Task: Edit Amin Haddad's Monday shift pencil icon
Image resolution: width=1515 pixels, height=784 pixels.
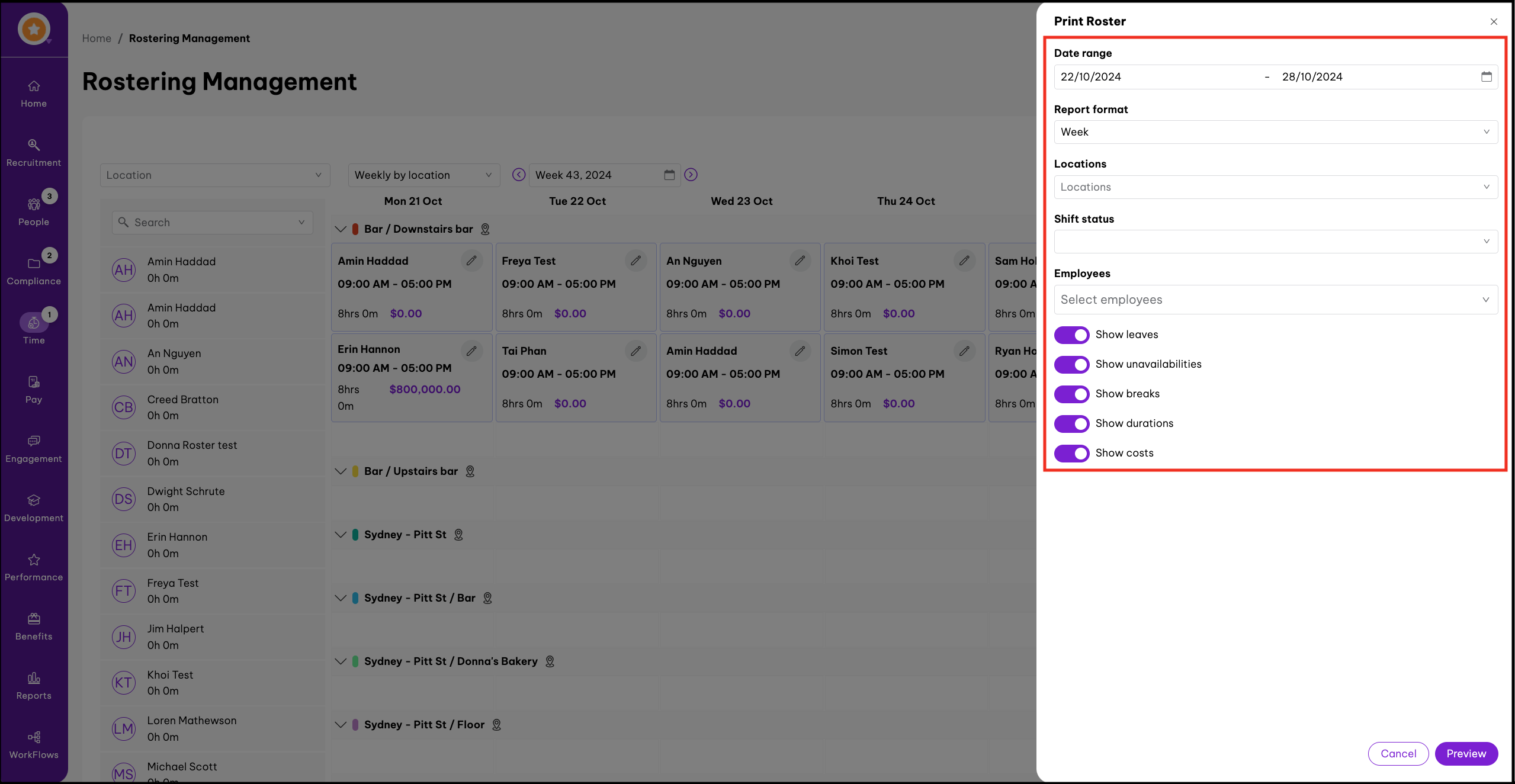Action: point(471,261)
